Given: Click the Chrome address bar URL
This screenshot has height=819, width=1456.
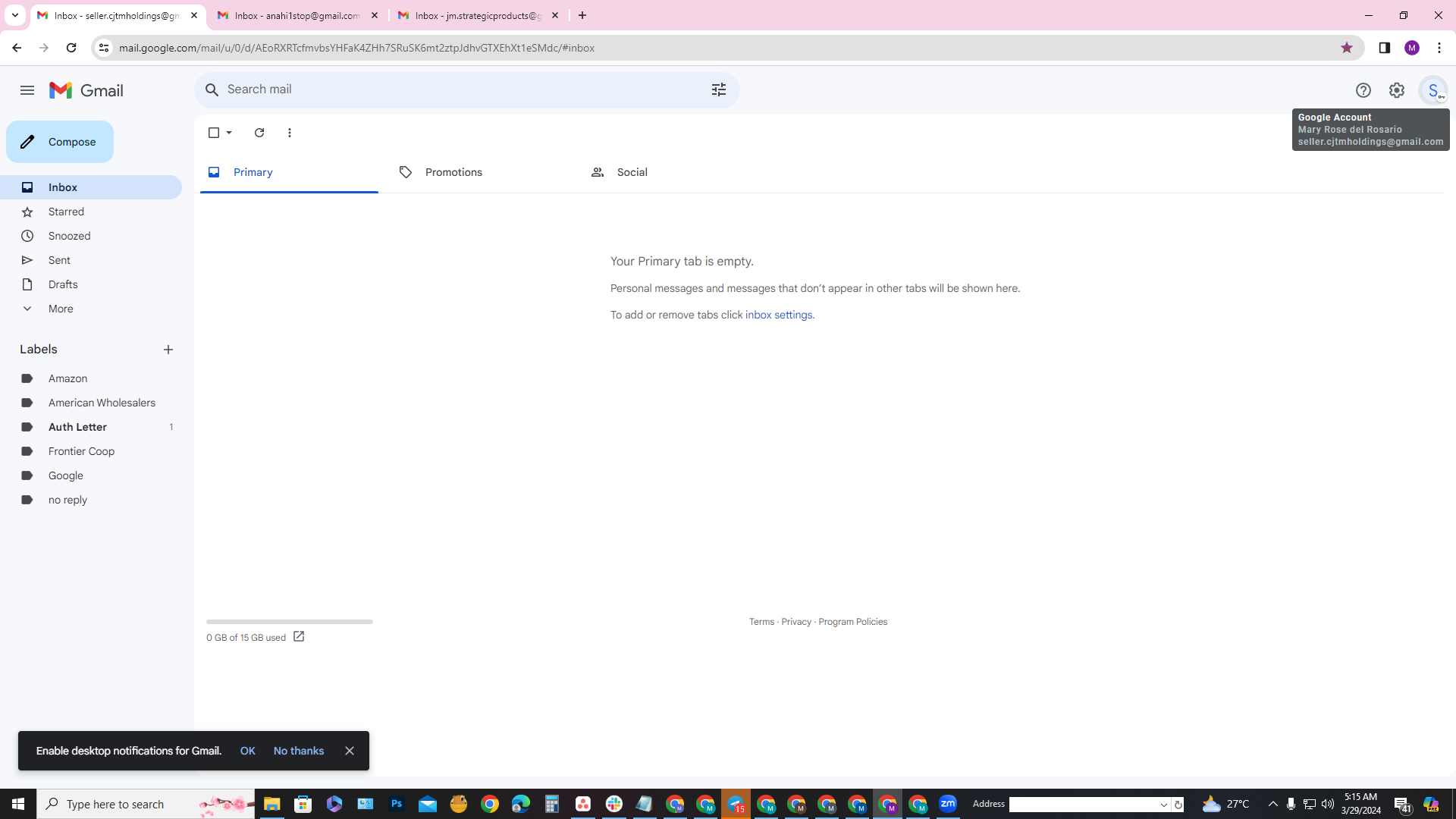Looking at the screenshot, I should (x=356, y=48).
